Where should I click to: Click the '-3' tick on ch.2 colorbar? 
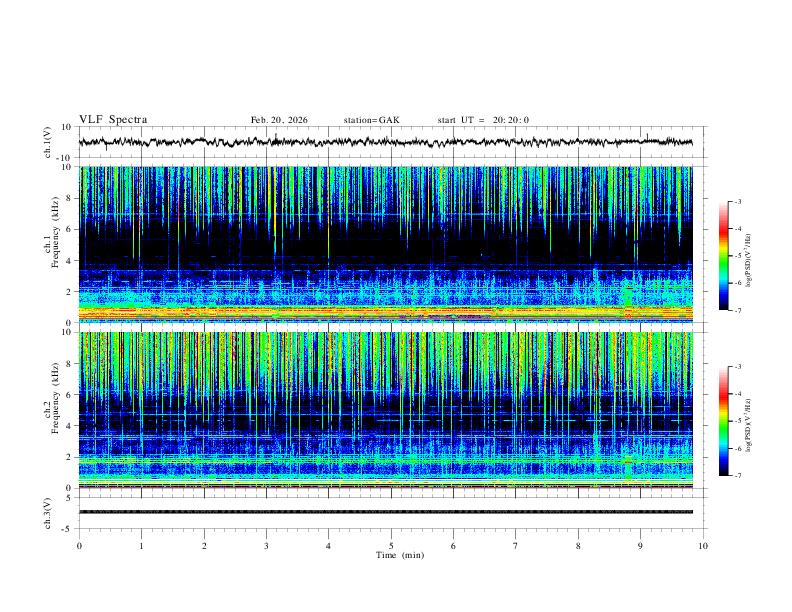[738, 367]
